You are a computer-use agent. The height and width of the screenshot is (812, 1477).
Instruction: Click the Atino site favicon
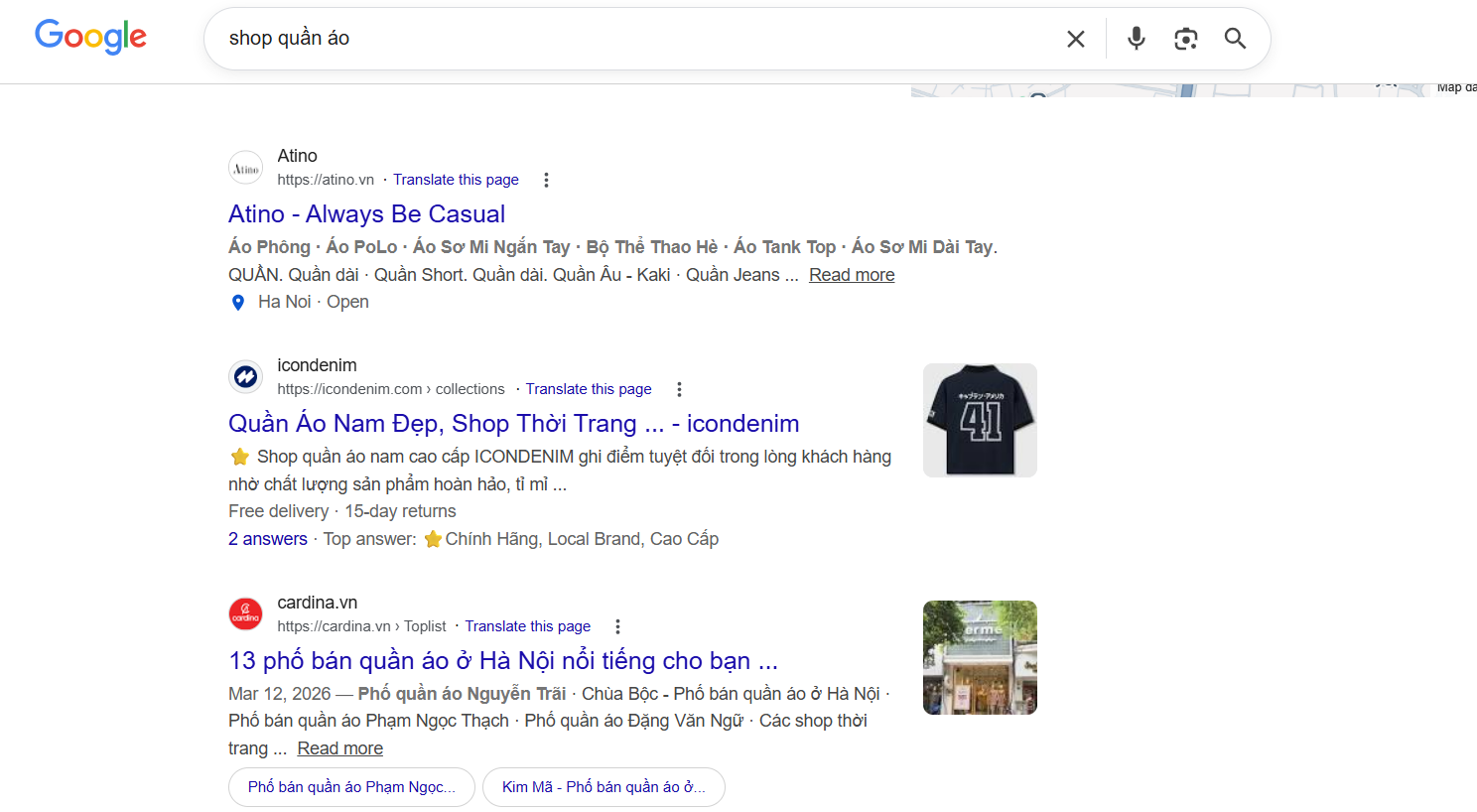pos(246,168)
